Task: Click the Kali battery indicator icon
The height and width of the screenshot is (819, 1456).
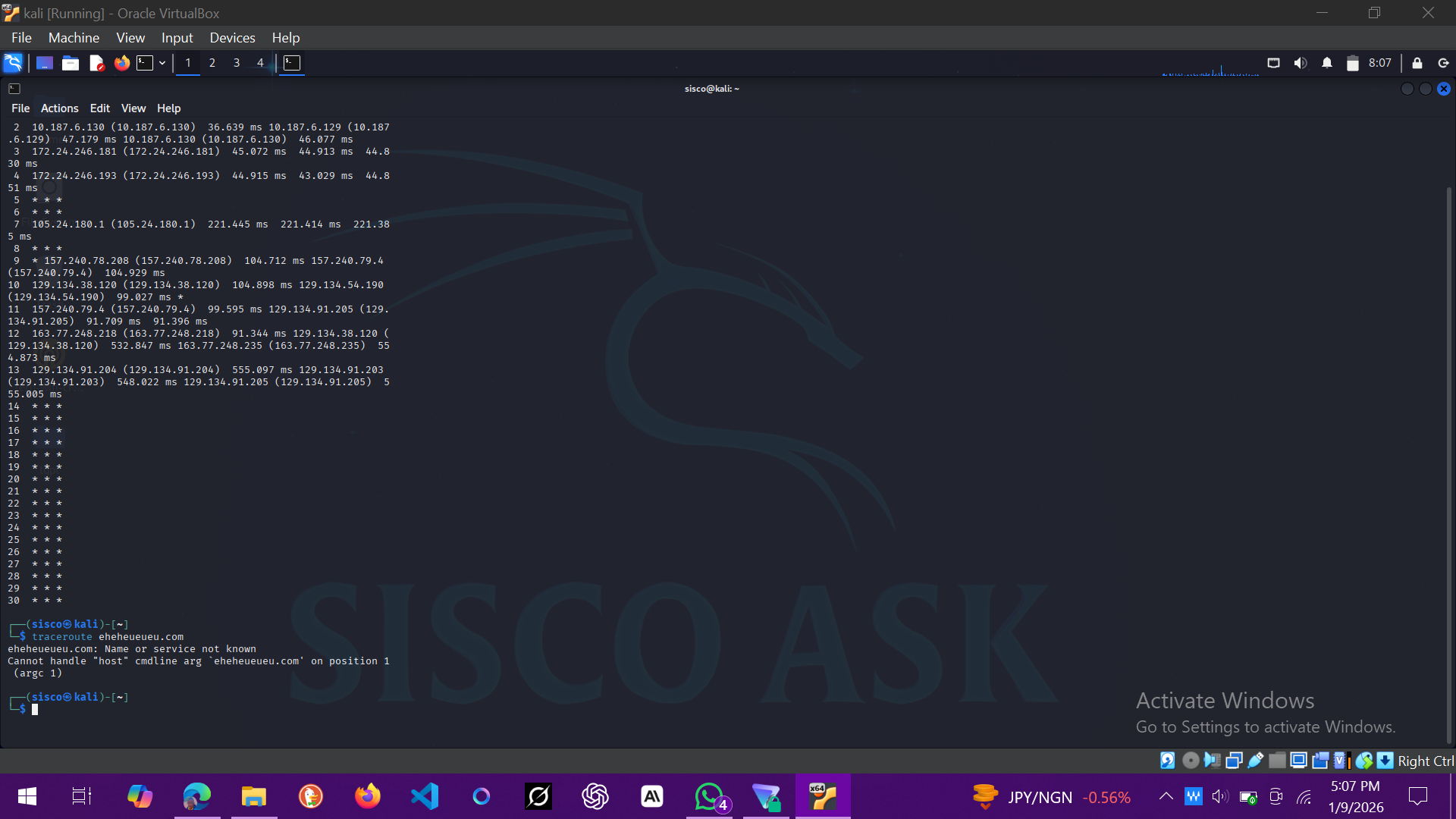Action: 1352,63
